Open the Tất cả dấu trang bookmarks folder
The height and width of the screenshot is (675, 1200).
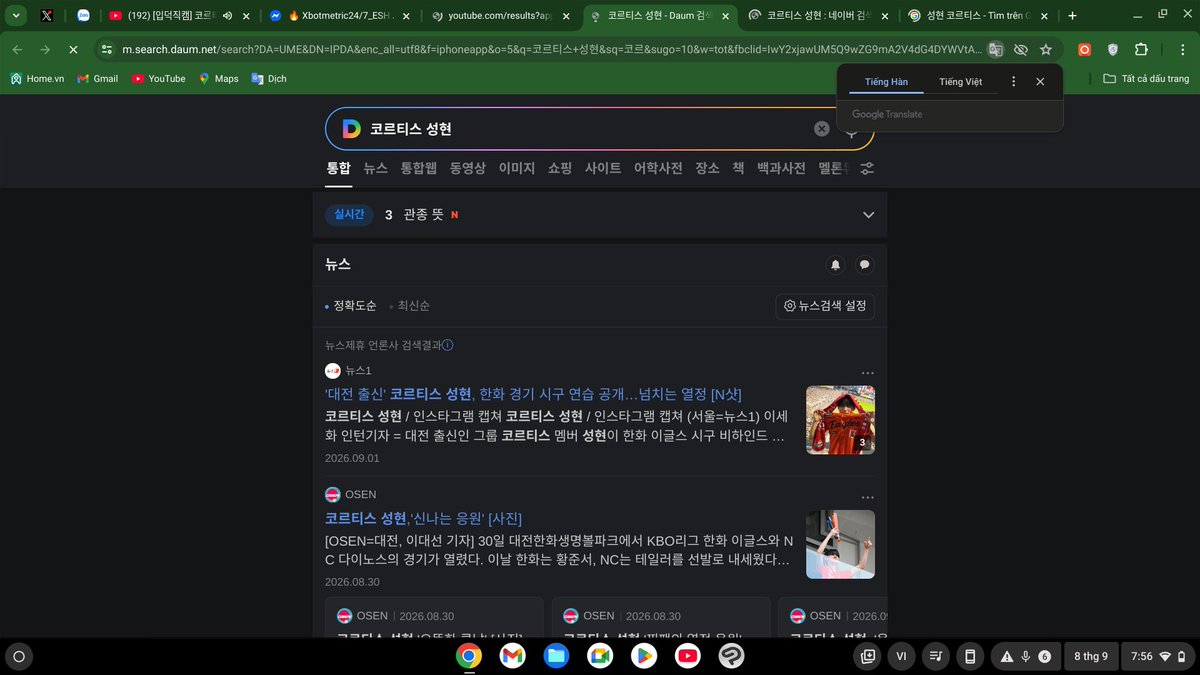pyautogui.click(x=1146, y=78)
